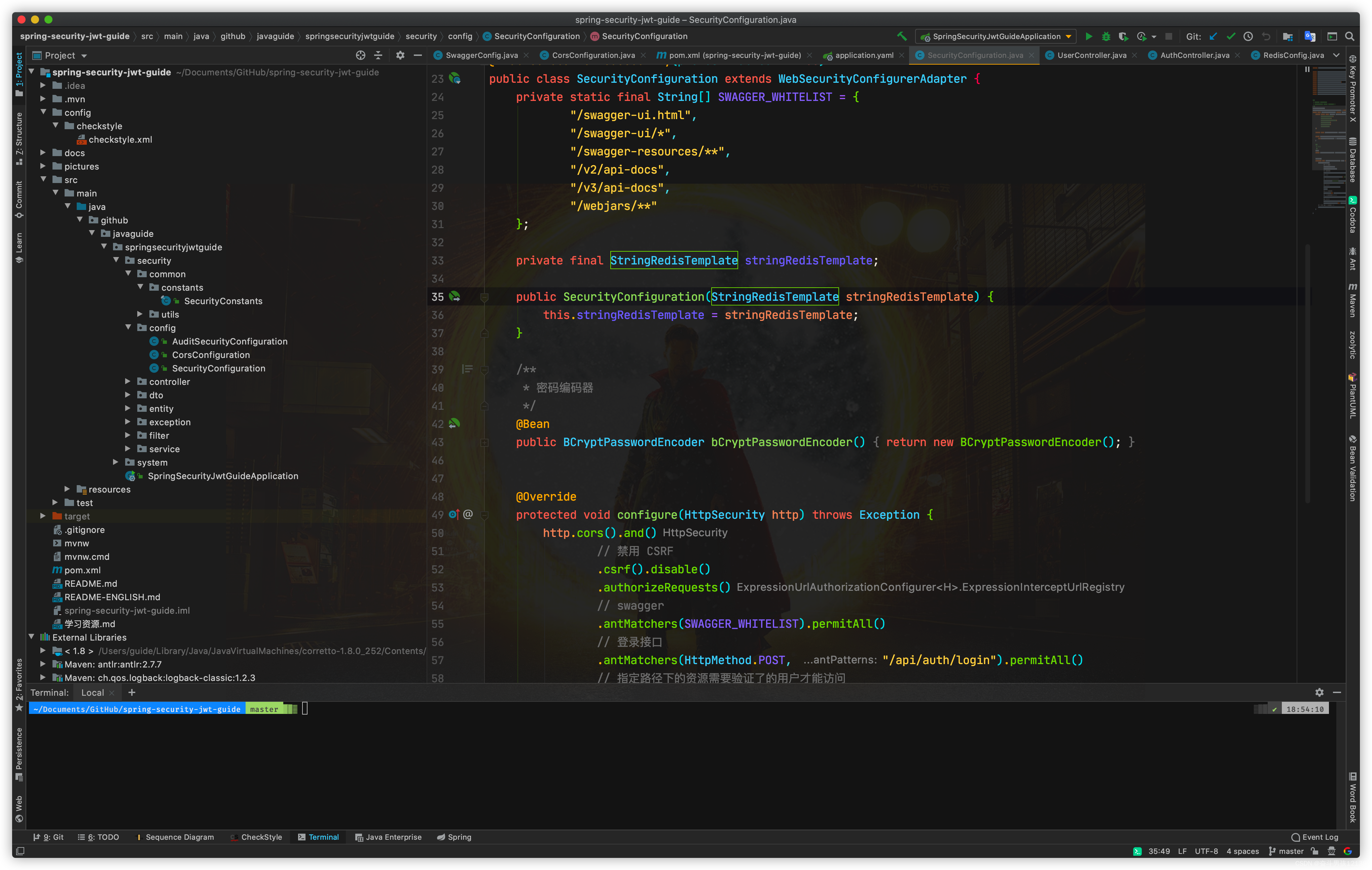Collapse the springsecurityjwtguide package node
The width and height of the screenshot is (1372, 870).
104,247
